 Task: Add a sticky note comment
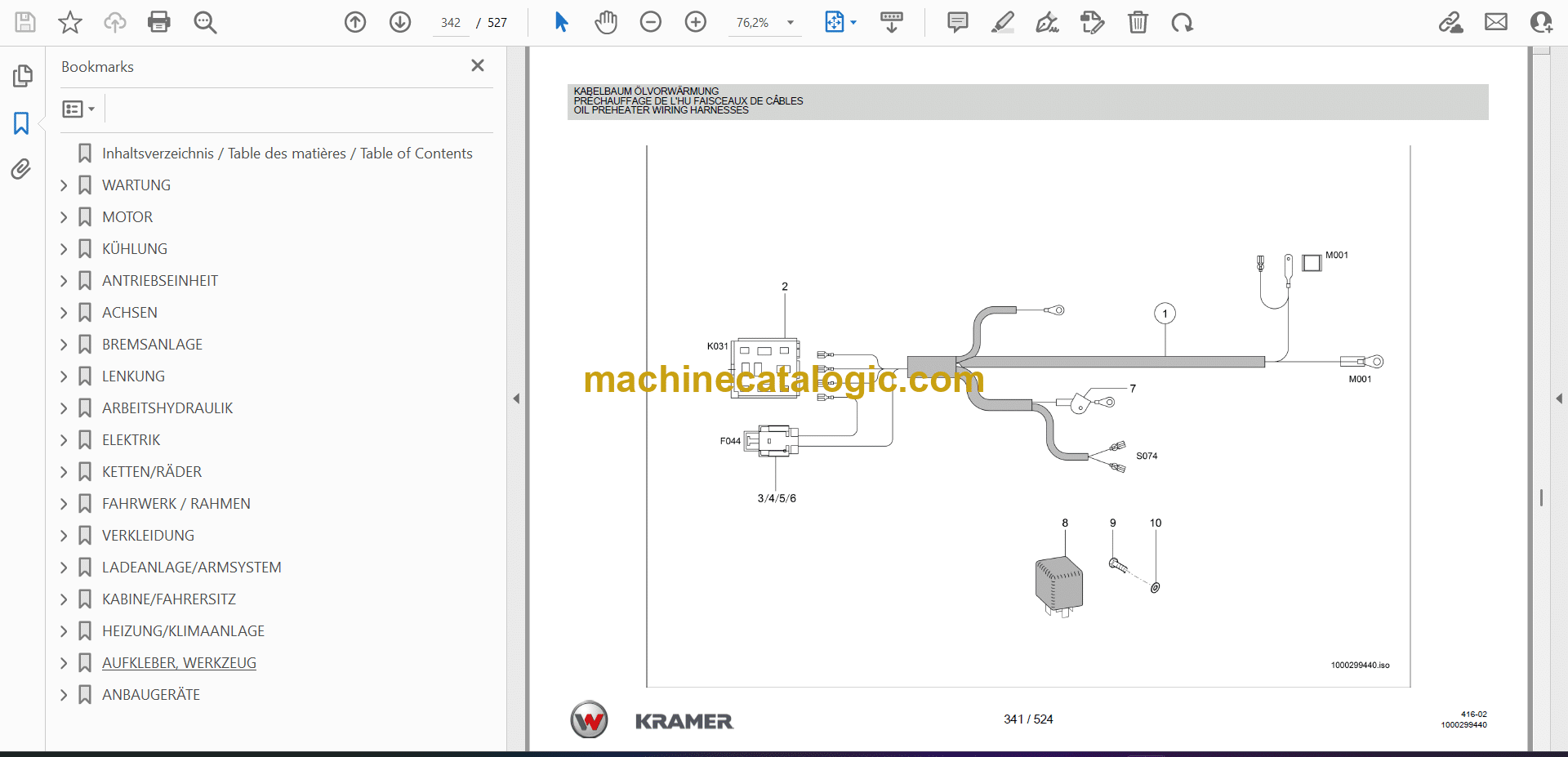pyautogui.click(x=958, y=22)
